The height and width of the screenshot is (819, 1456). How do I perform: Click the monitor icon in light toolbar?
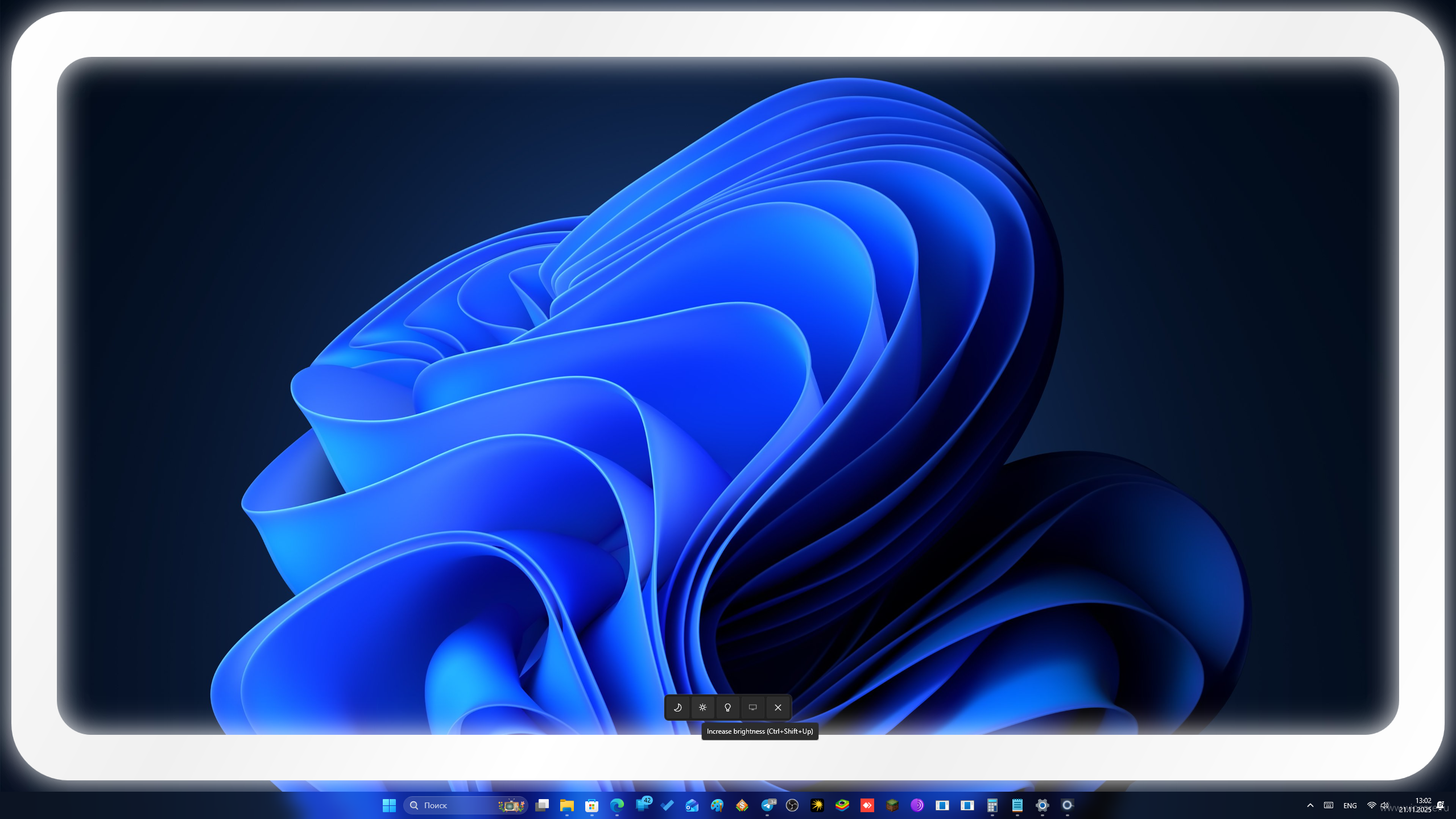(x=752, y=708)
